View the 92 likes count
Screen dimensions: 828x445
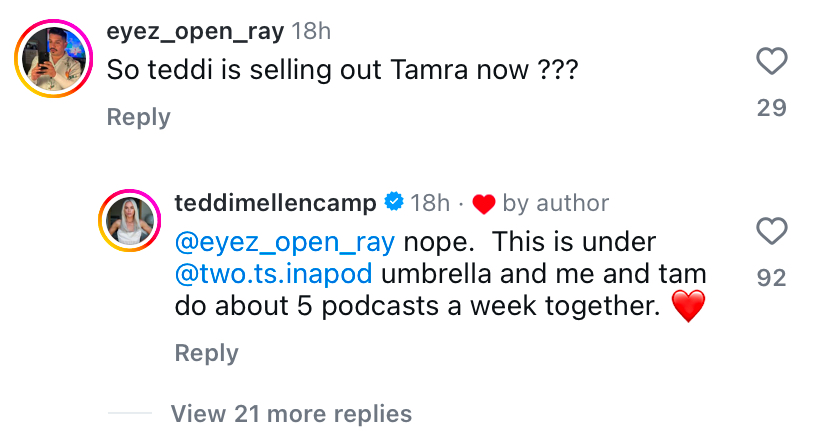pyautogui.click(x=771, y=278)
